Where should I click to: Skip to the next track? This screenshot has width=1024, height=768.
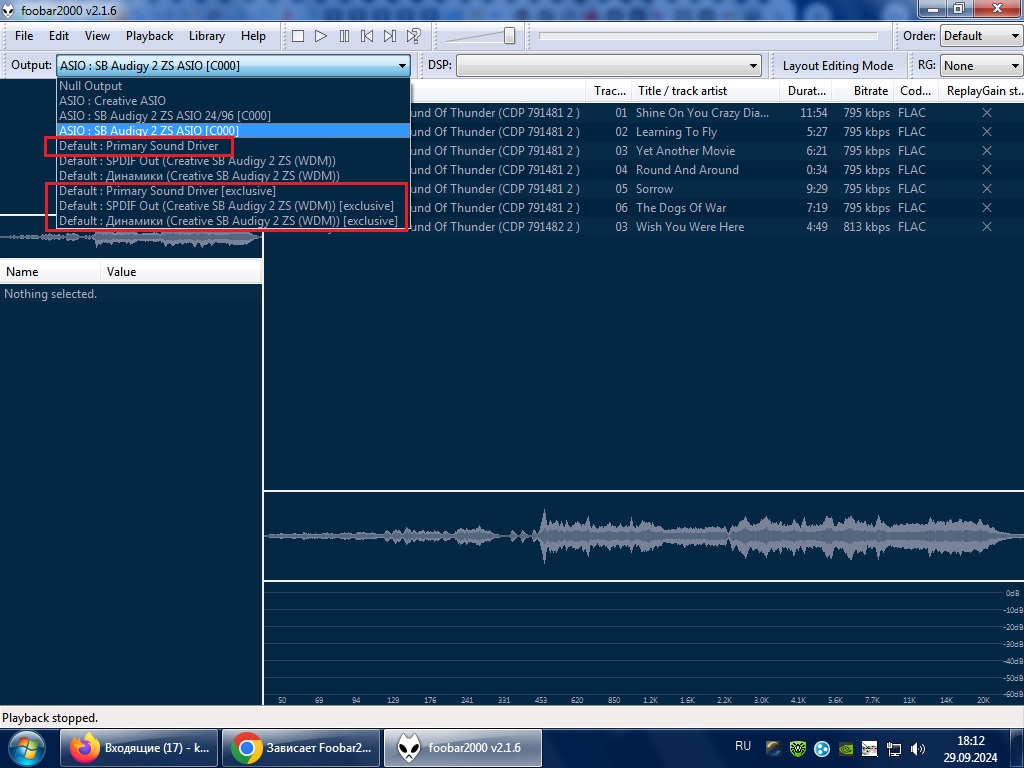pos(390,36)
